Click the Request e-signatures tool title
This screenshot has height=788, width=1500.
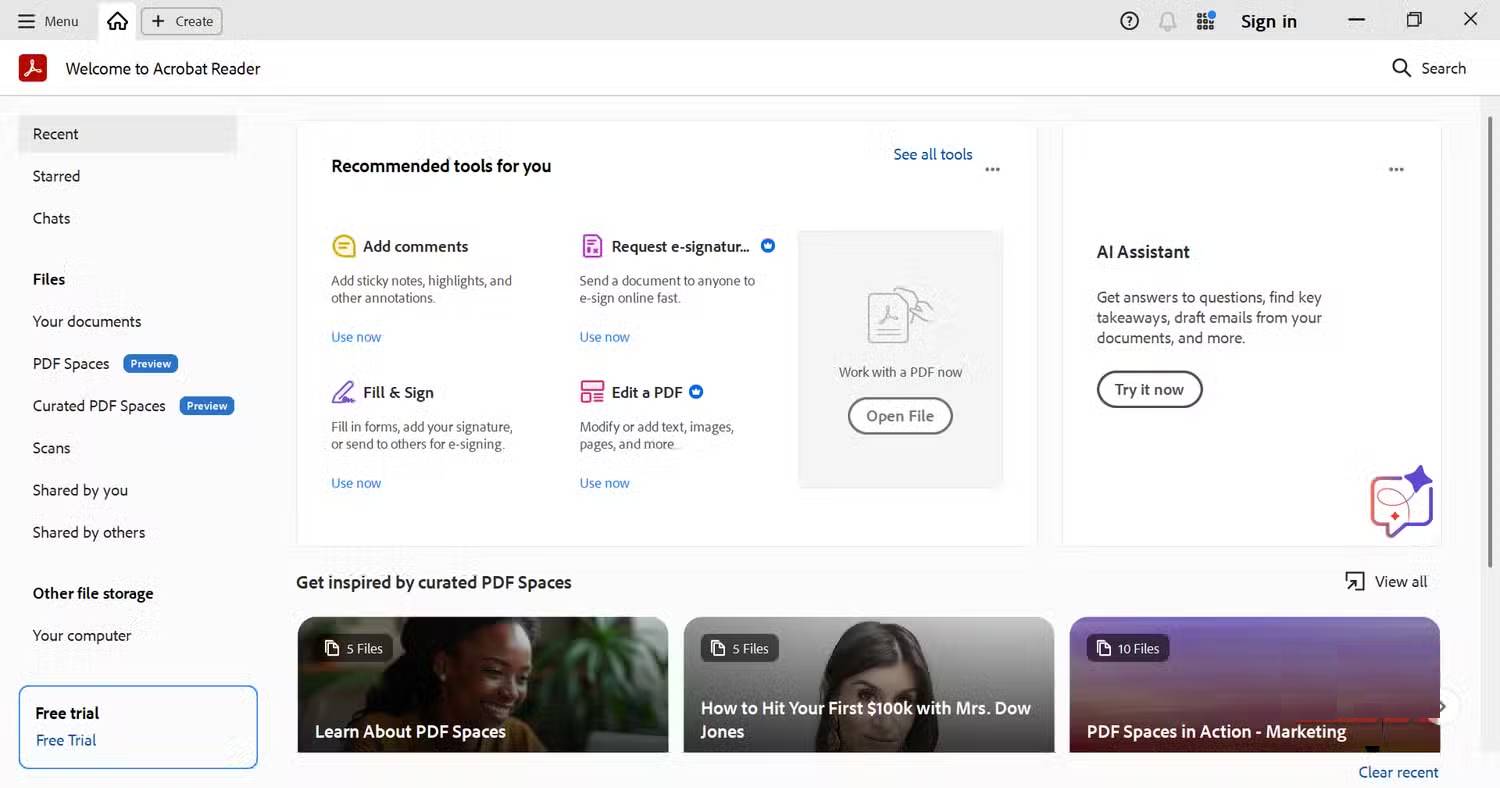pyautogui.click(x=680, y=246)
